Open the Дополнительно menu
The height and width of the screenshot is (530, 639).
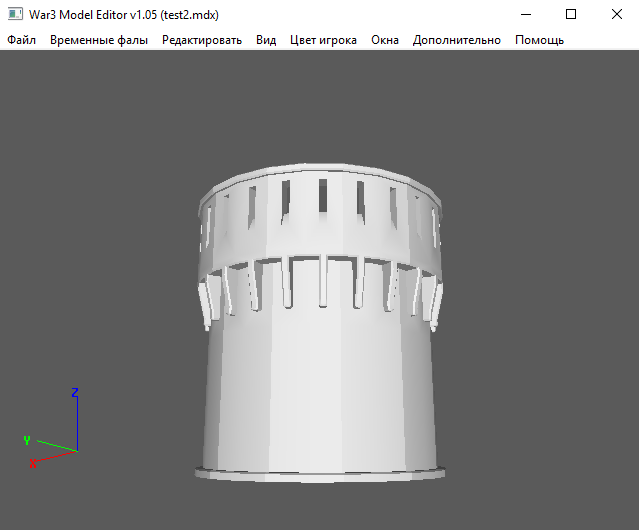click(x=457, y=40)
